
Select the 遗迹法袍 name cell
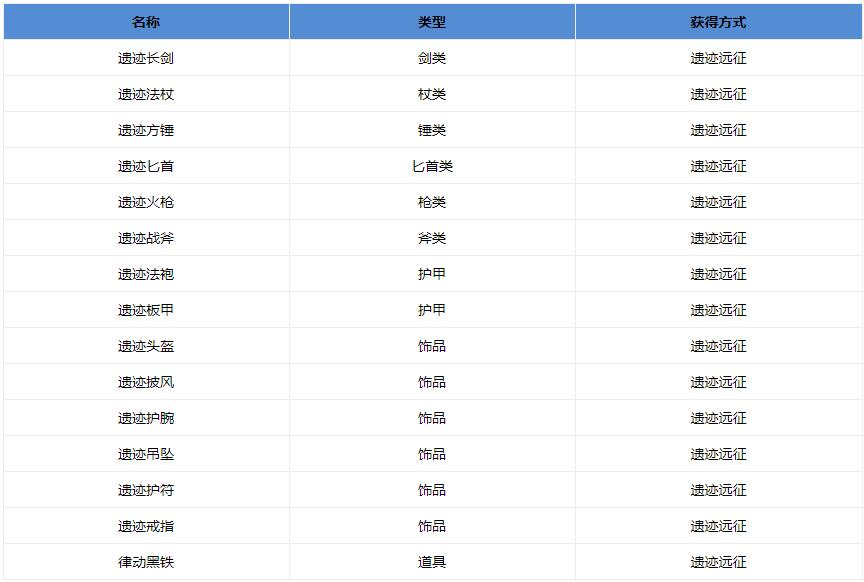(146, 274)
